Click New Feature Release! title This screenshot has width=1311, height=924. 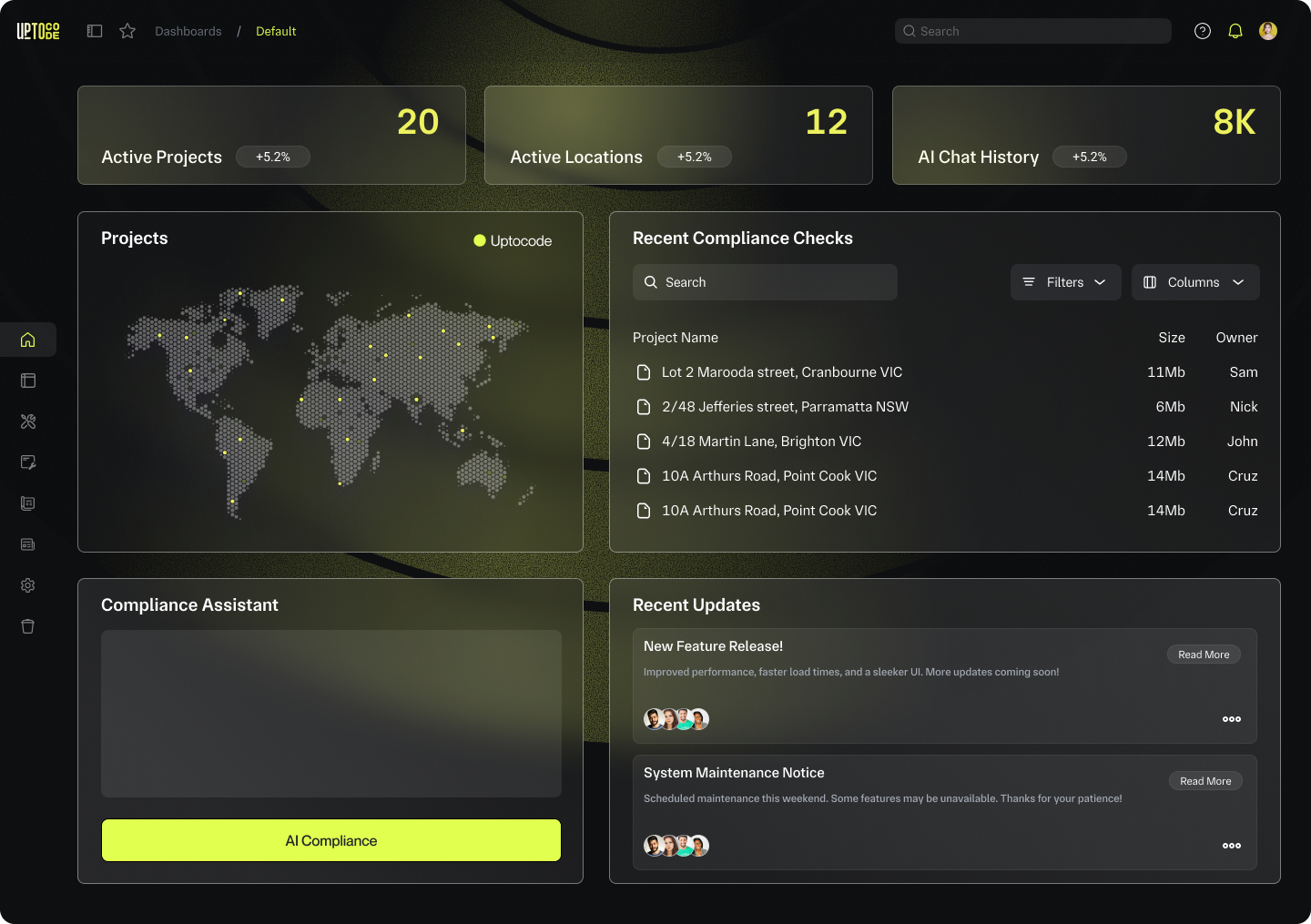point(713,646)
